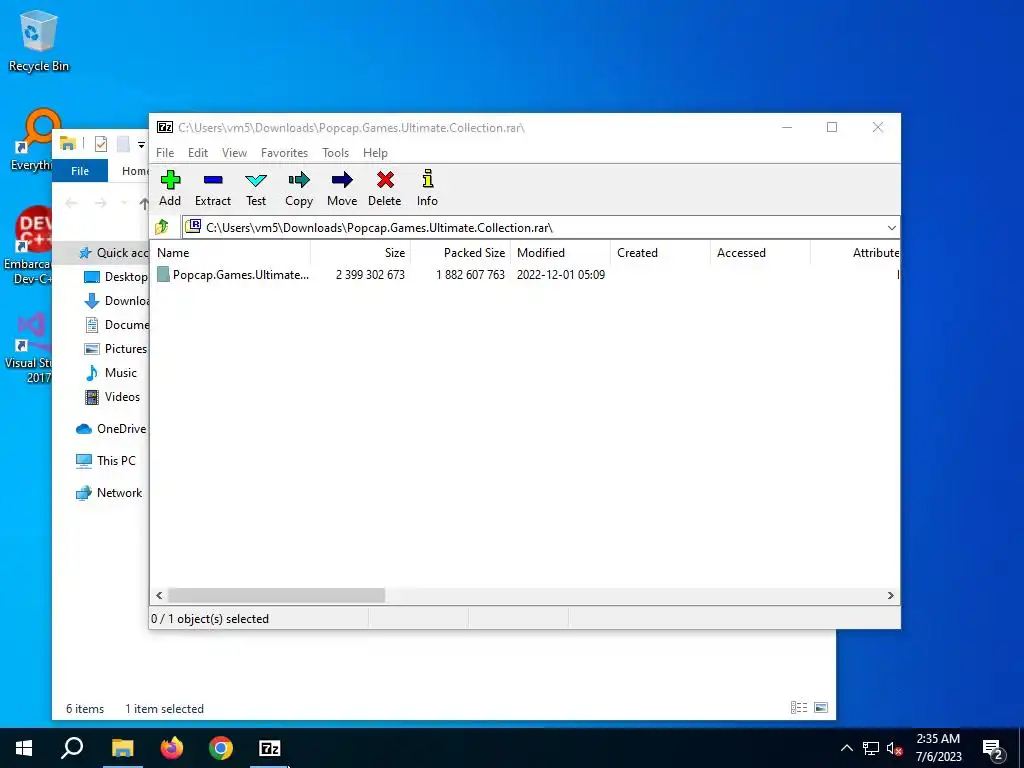Switch Explorer to the details view icon
Viewport: 1024px width, 768px height.
tap(799, 708)
